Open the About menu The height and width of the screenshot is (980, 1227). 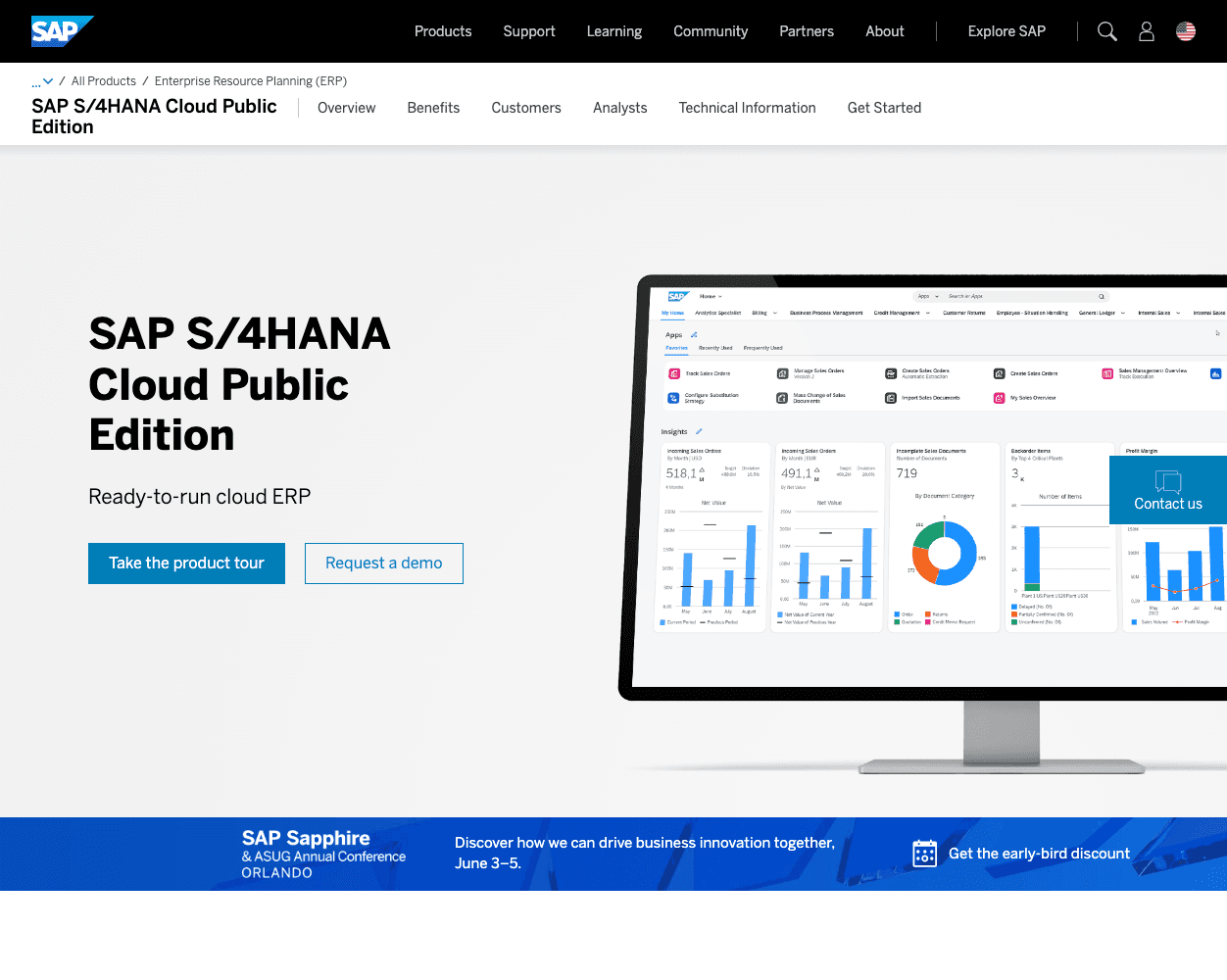[885, 31]
